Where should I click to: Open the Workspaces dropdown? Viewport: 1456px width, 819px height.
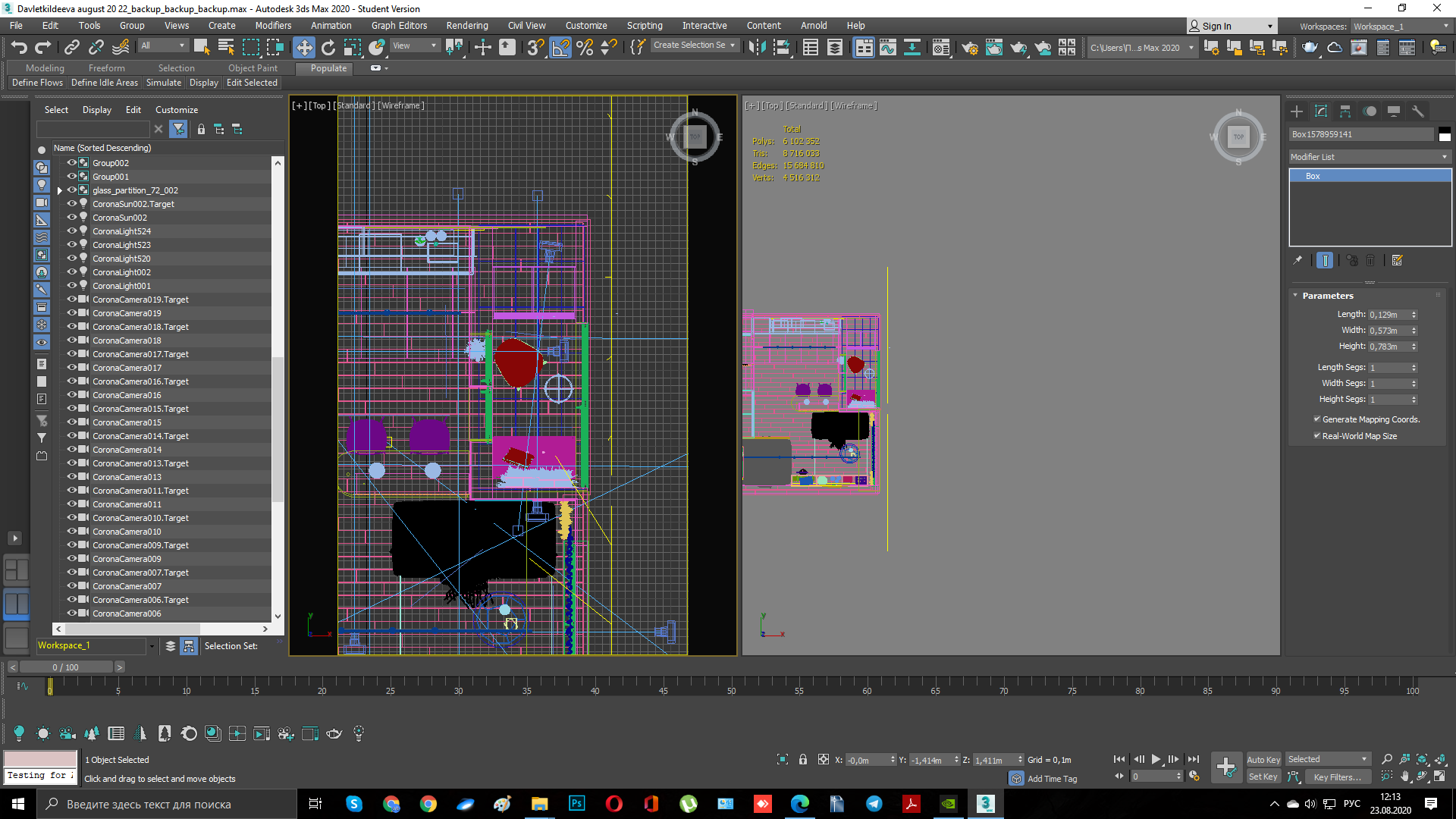1401,27
